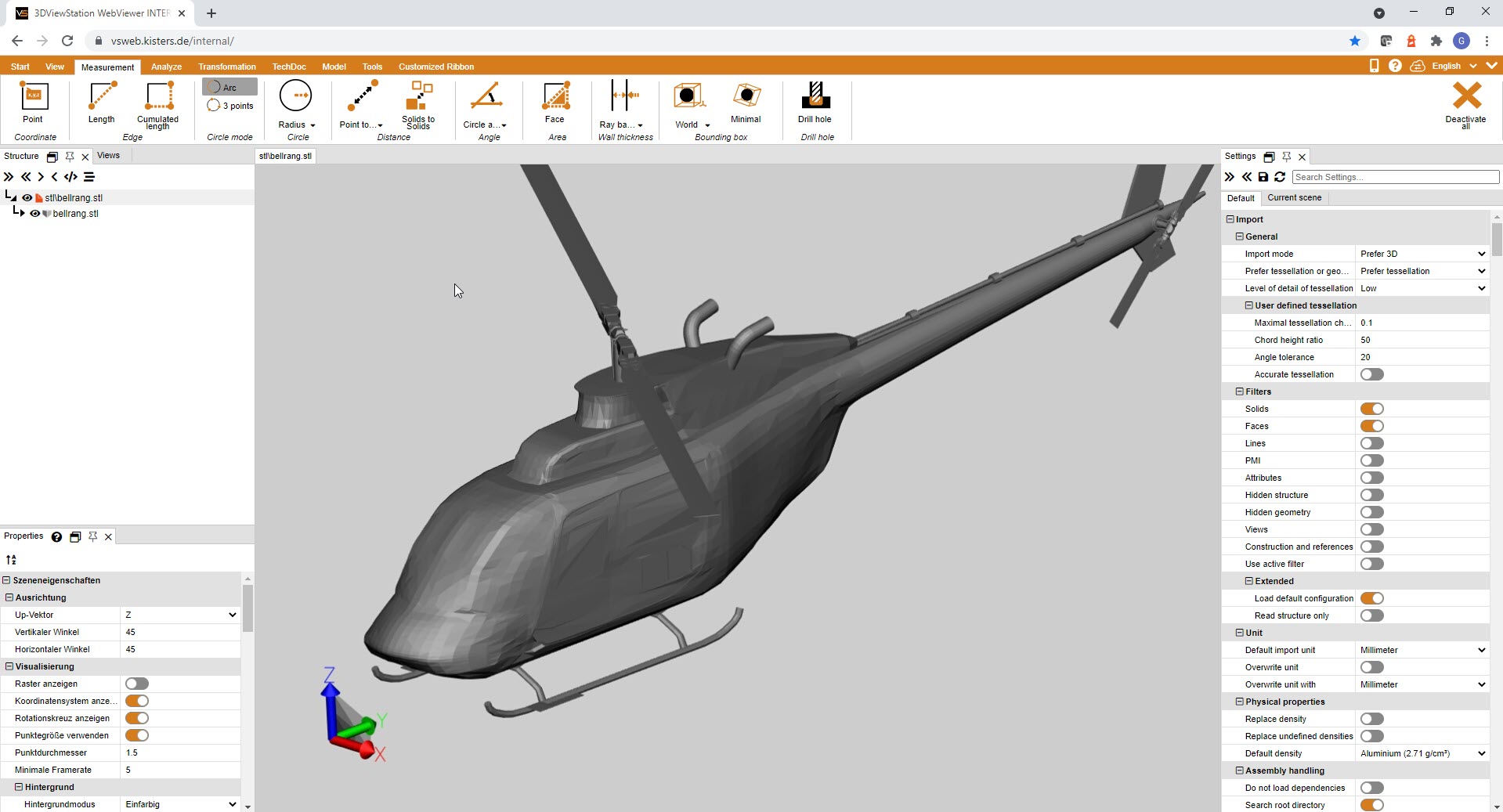Select the Point to distance tool
Image resolution: width=1503 pixels, height=812 pixels.
361,103
